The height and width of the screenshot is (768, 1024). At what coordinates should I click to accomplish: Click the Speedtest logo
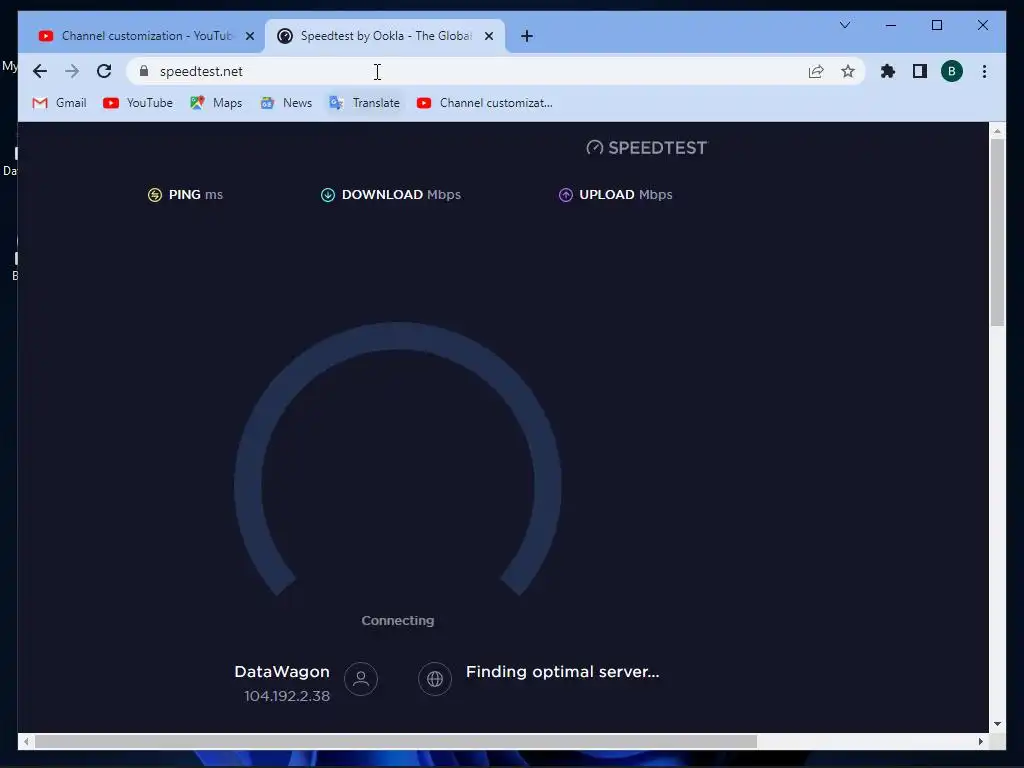coord(647,148)
